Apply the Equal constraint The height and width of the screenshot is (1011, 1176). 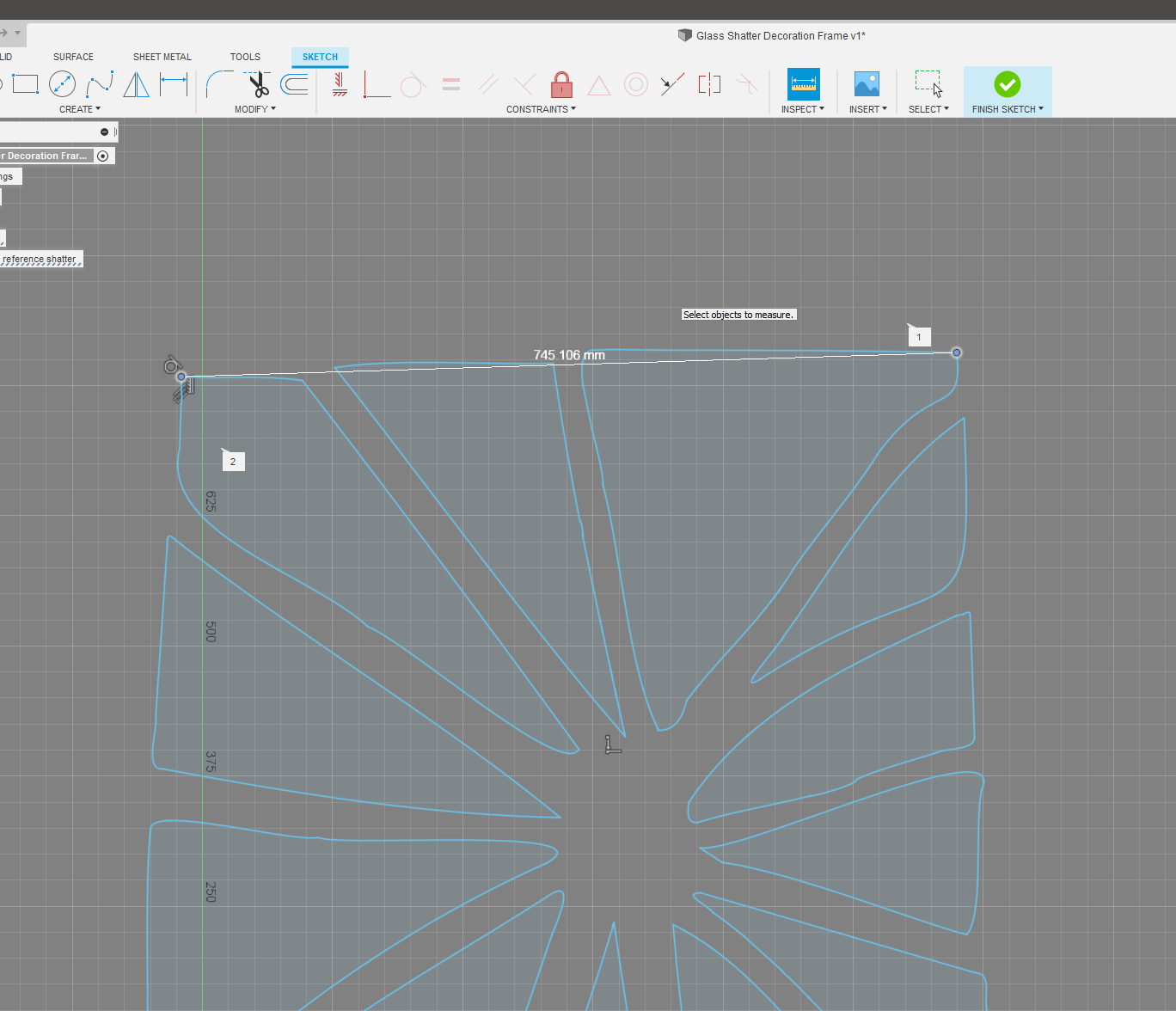[x=450, y=83]
